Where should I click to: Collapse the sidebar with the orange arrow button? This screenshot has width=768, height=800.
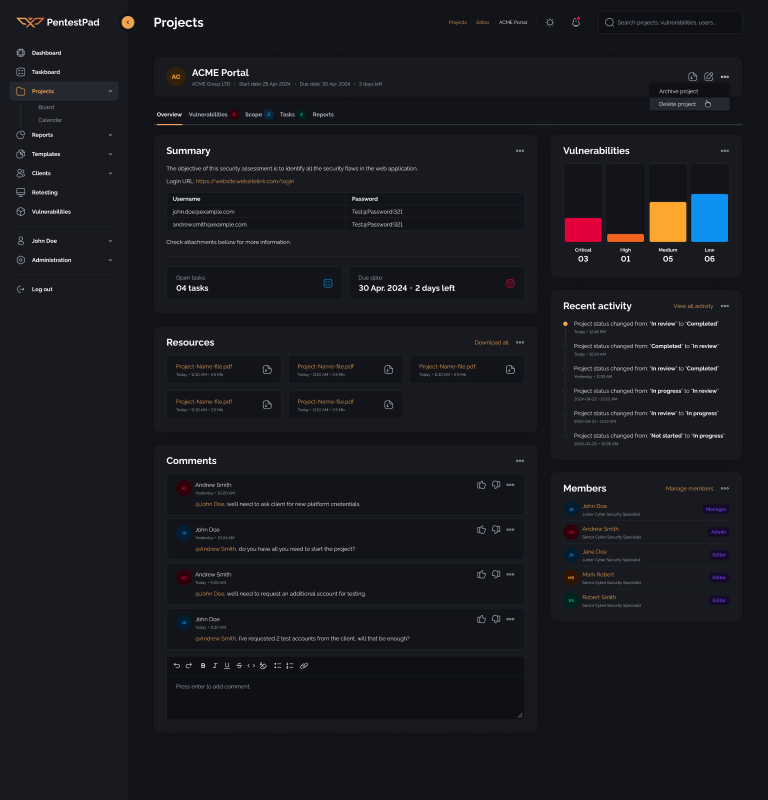[x=128, y=22]
